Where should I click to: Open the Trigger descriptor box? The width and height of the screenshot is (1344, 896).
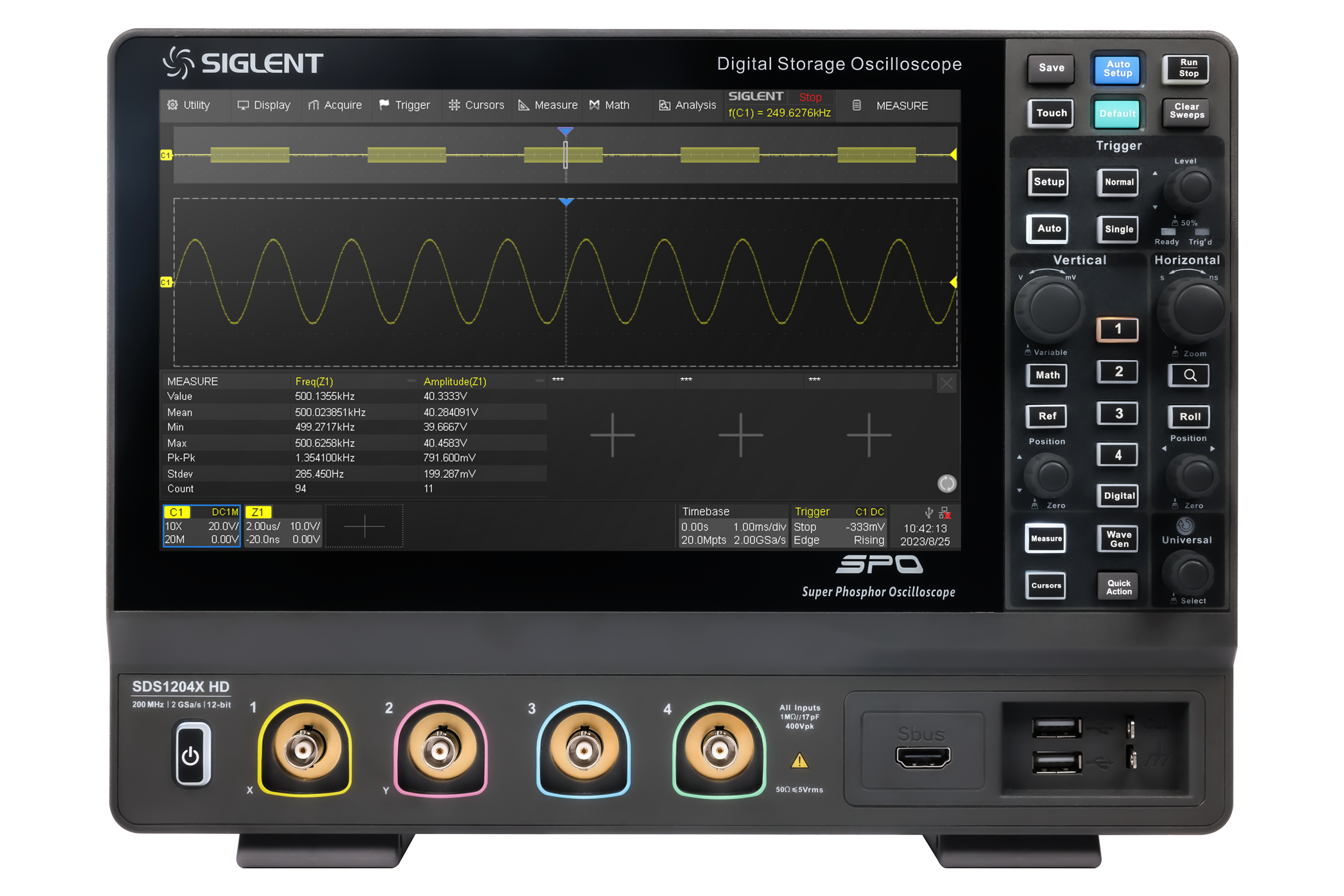(839, 526)
